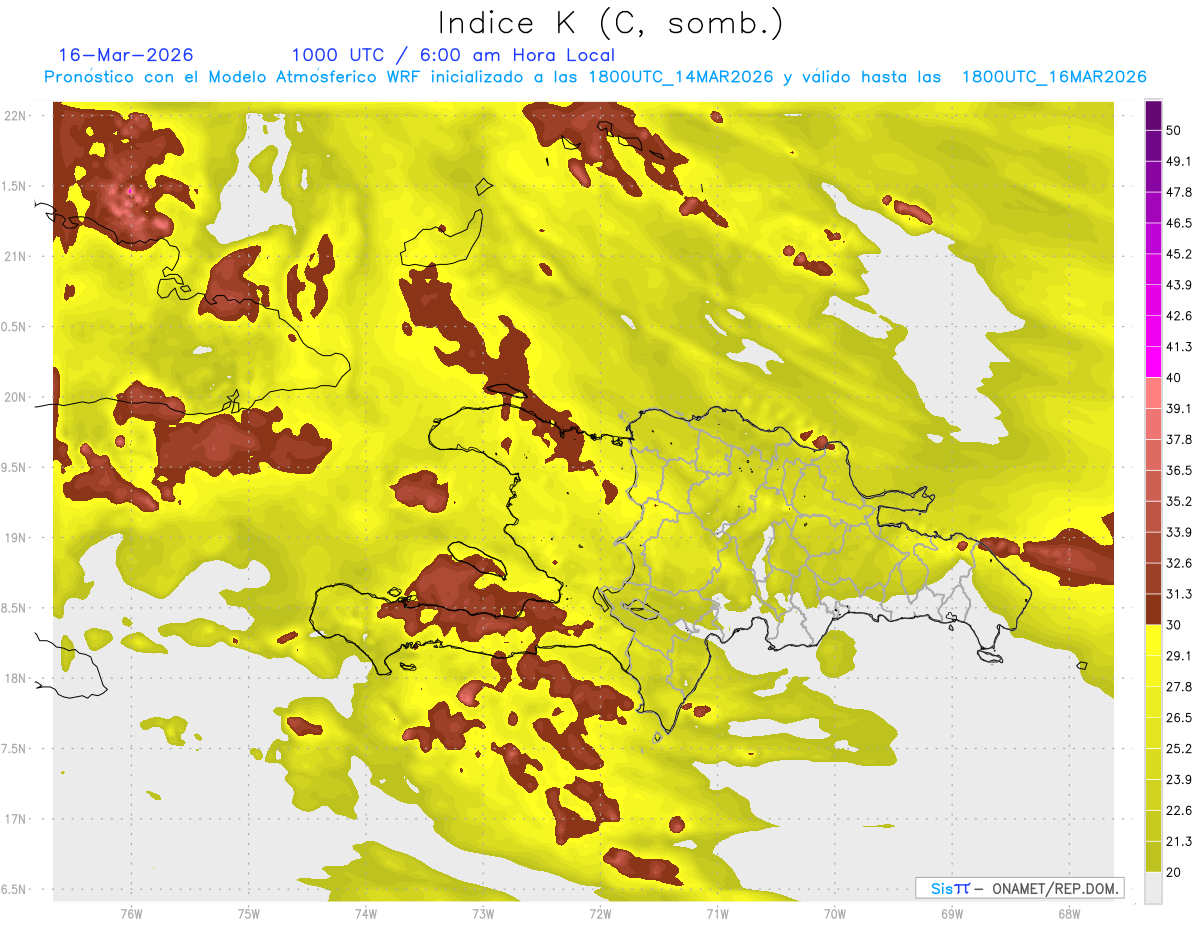The height and width of the screenshot is (927, 1200).
Task: Click the colorbar value 20 at bottom
Action: click(1174, 872)
